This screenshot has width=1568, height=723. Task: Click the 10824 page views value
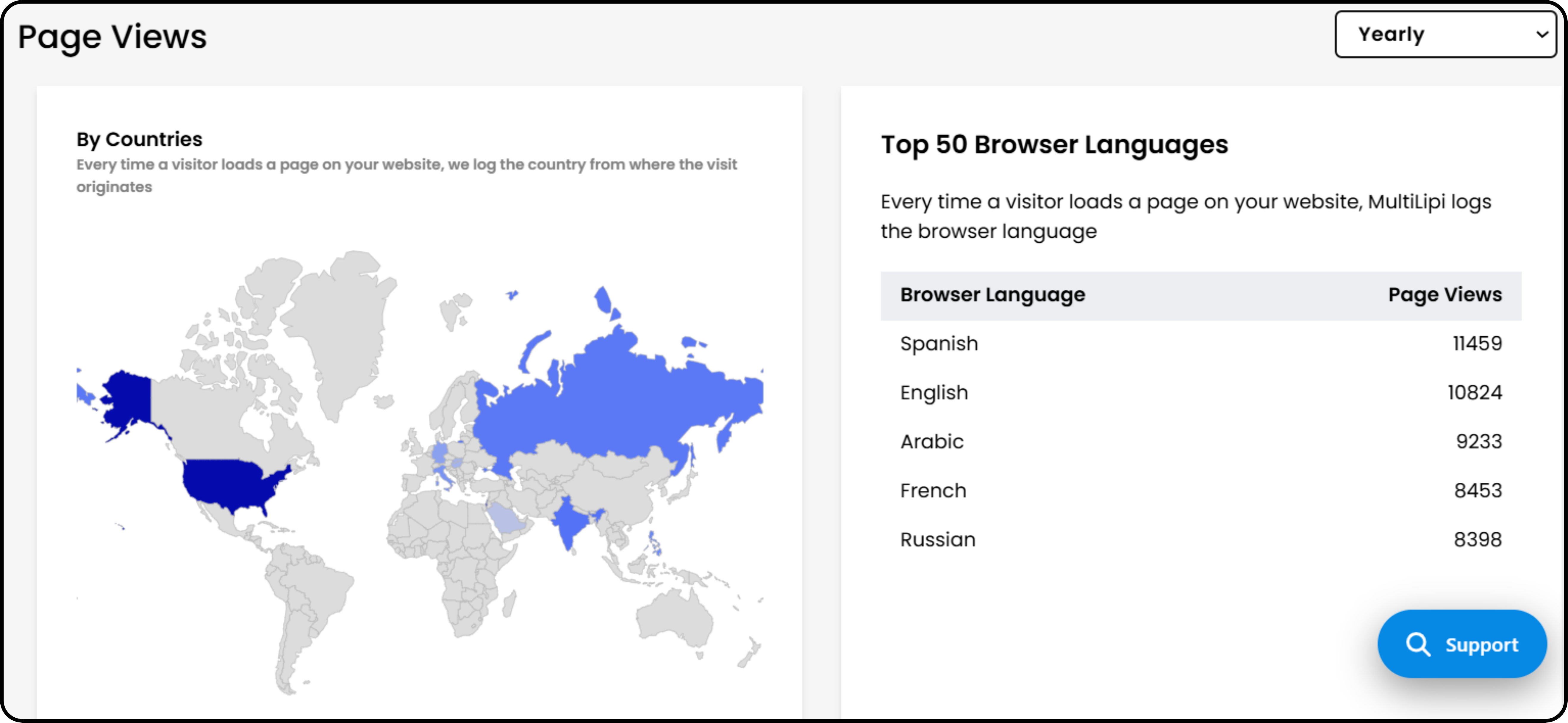point(1474,393)
